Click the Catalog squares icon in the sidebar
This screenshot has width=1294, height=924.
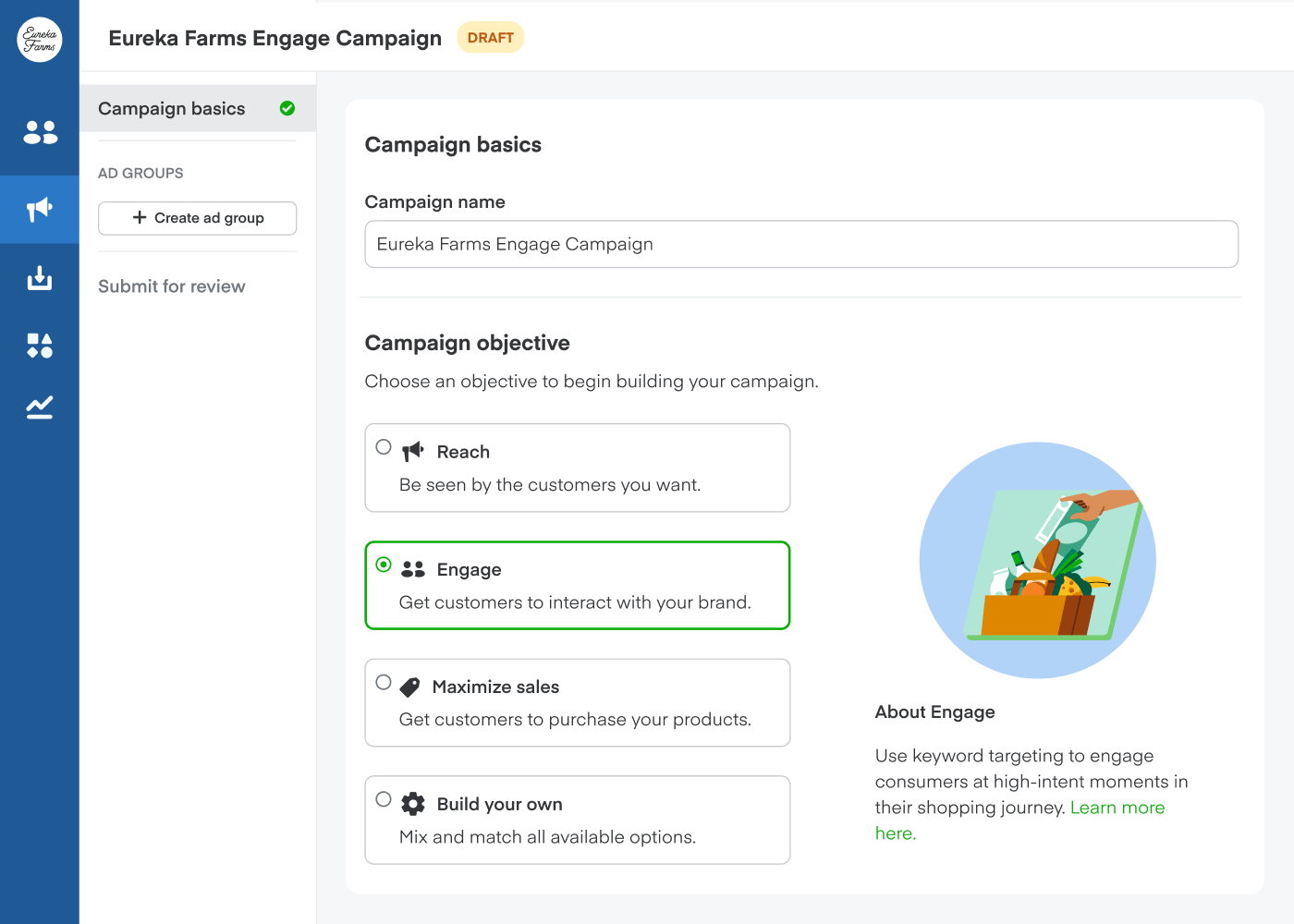(39, 346)
